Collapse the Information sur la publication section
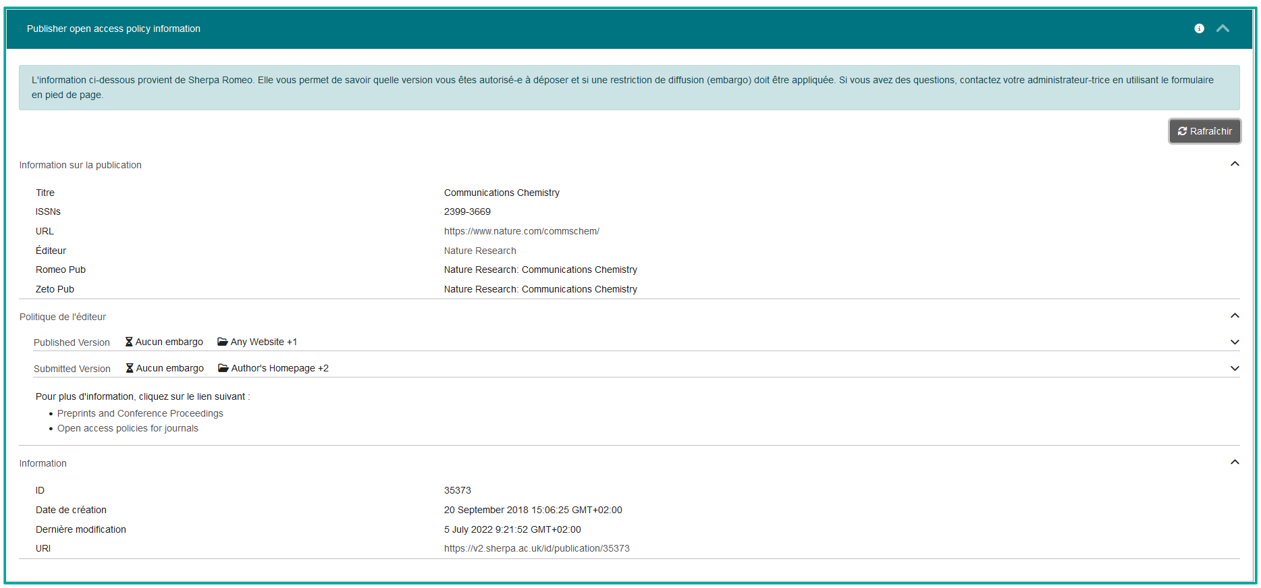 (1234, 164)
